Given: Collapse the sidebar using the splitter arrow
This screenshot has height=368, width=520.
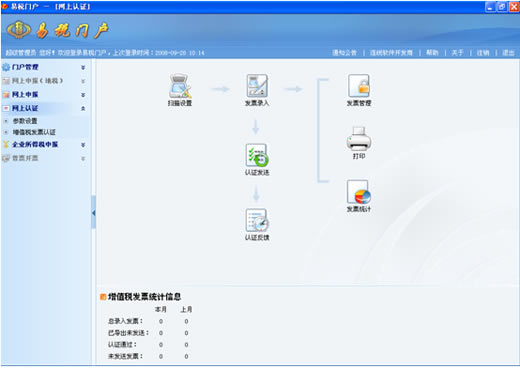Looking at the screenshot, I should [x=93, y=213].
